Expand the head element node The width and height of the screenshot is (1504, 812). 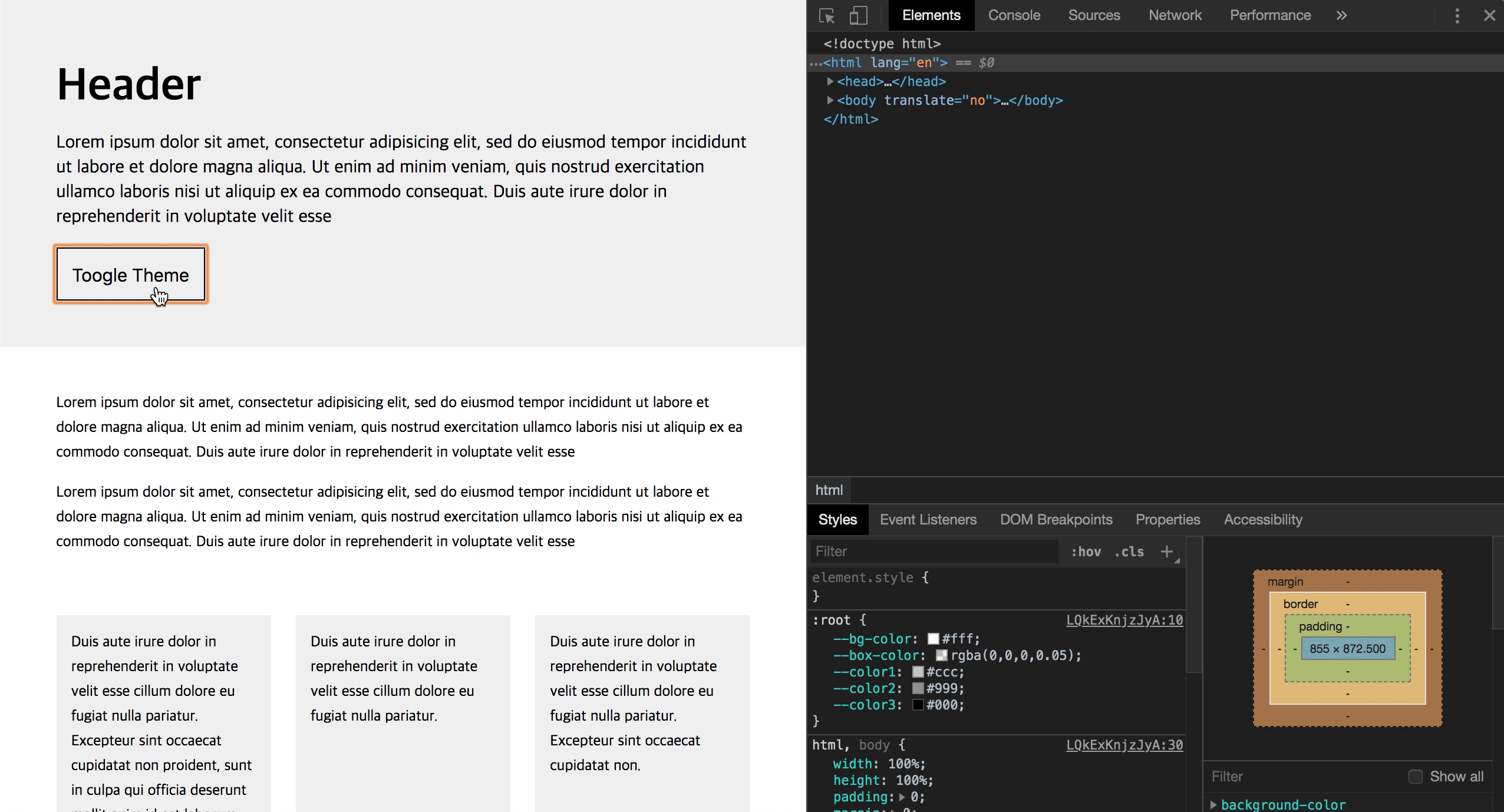(x=830, y=81)
